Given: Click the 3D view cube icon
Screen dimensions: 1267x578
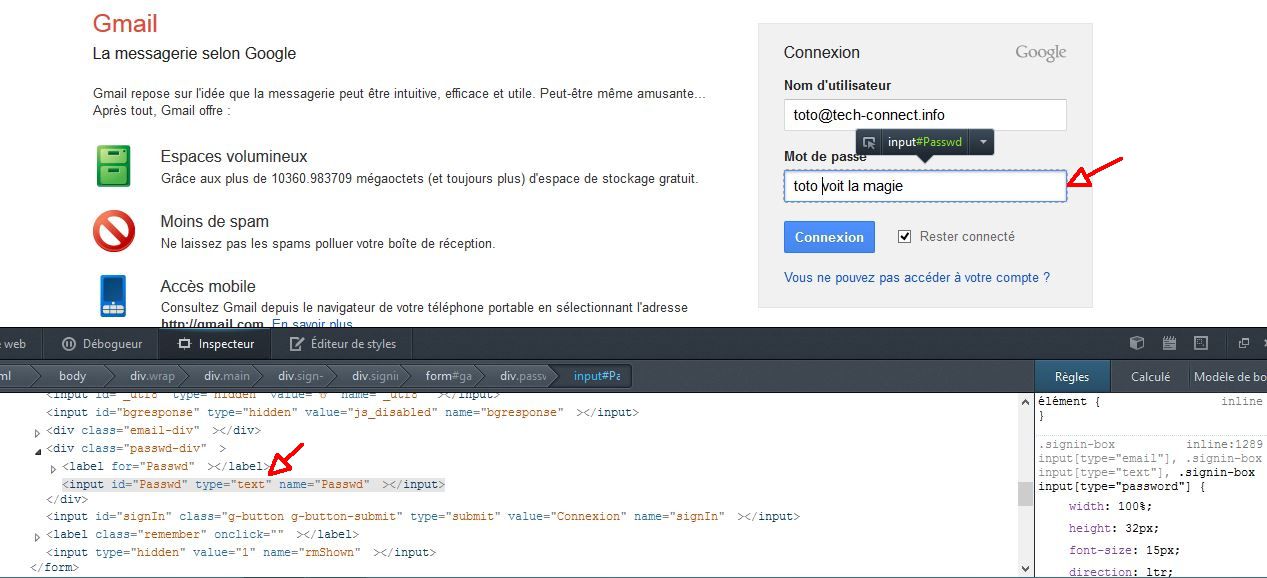Looking at the screenshot, I should (1136, 343).
